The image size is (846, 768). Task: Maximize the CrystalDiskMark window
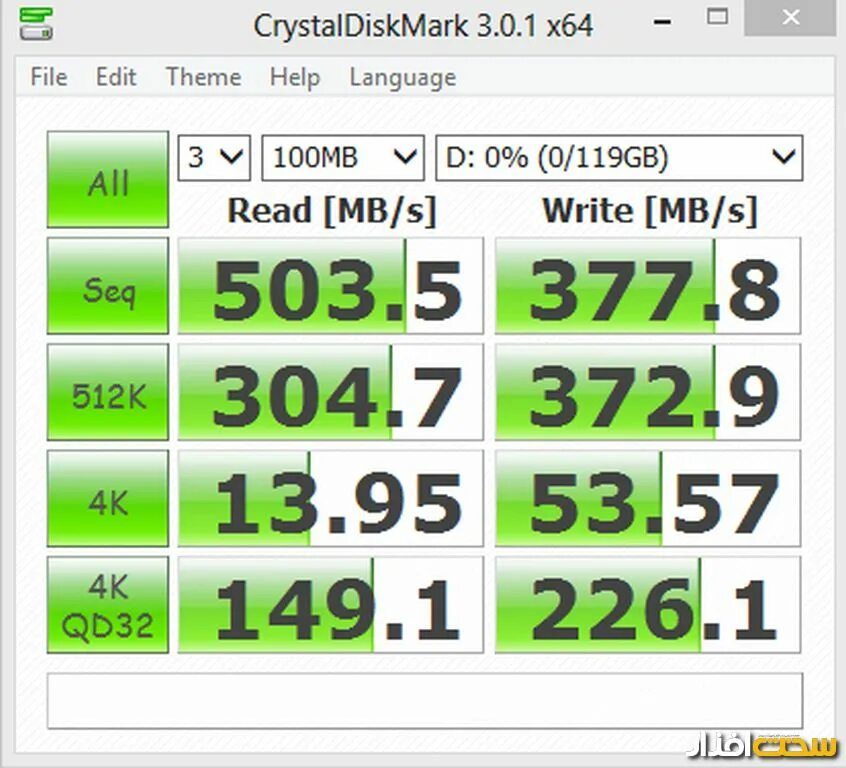coord(717,18)
